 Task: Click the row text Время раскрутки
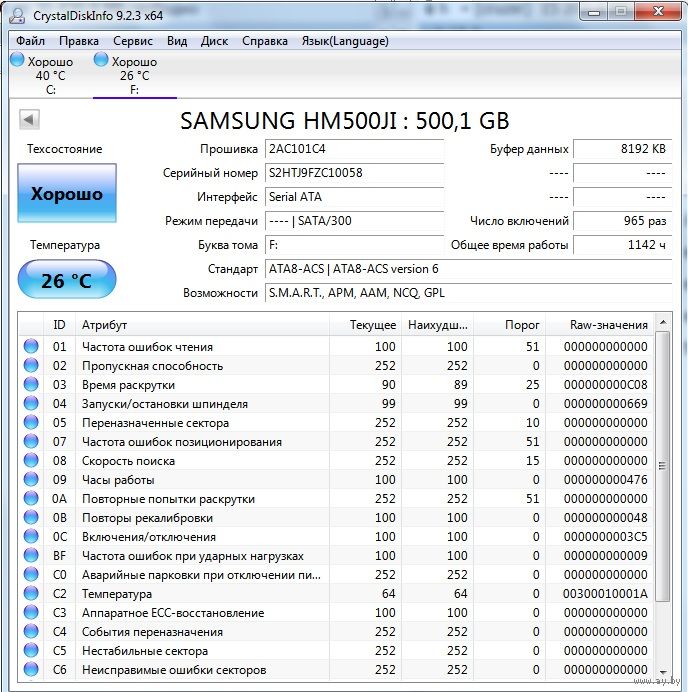[x=128, y=385]
